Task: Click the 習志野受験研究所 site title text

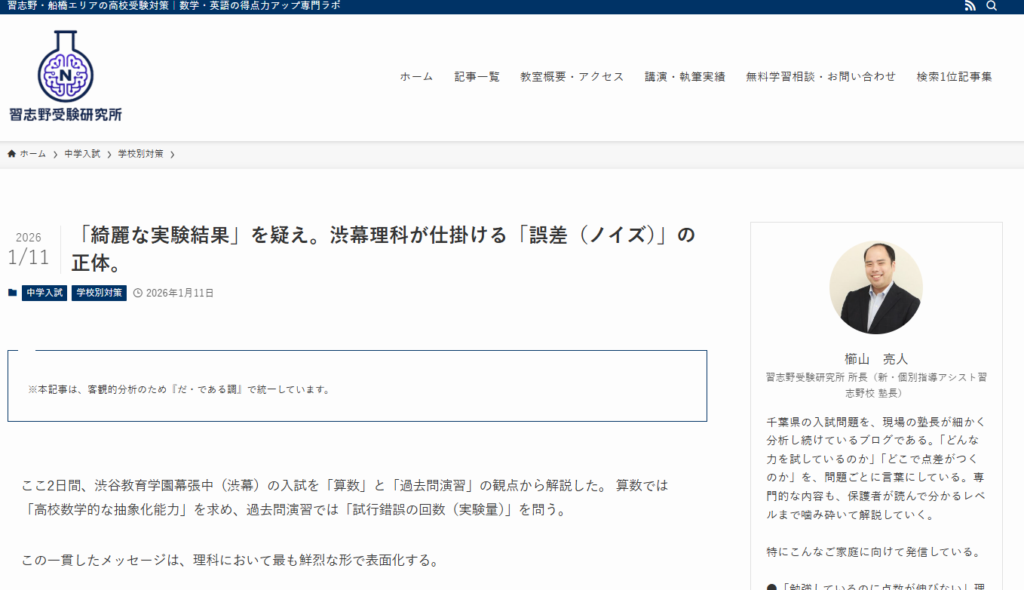Action: click(x=65, y=115)
